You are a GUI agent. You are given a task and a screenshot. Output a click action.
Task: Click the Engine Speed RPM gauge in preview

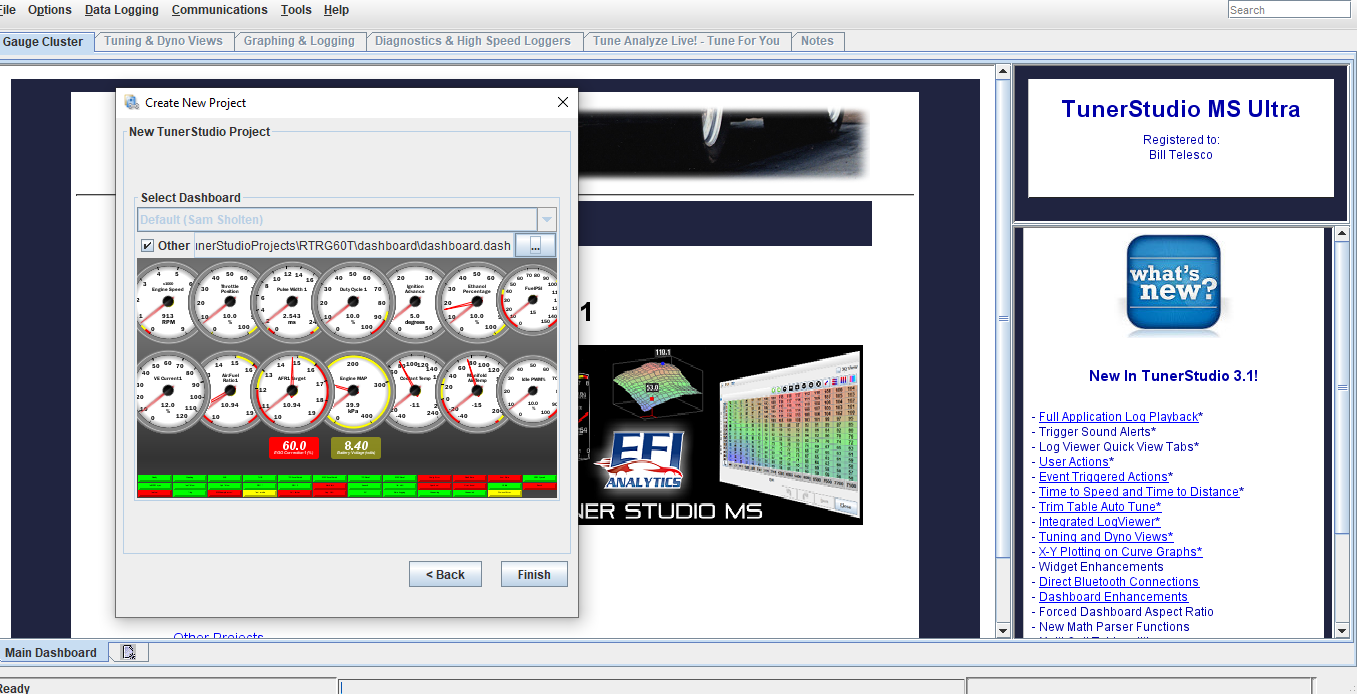pos(167,299)
